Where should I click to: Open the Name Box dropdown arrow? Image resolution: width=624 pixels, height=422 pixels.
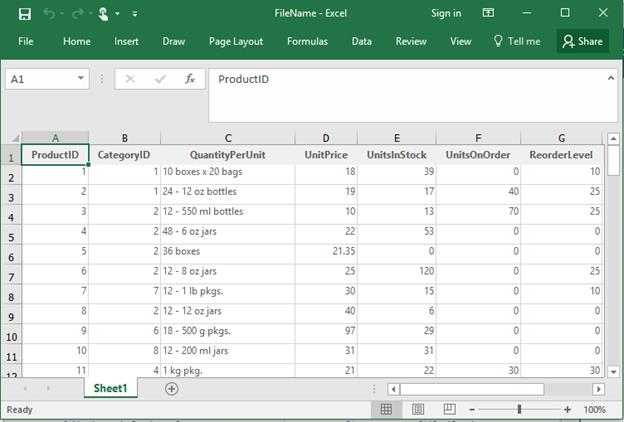[x=81, y=78]
